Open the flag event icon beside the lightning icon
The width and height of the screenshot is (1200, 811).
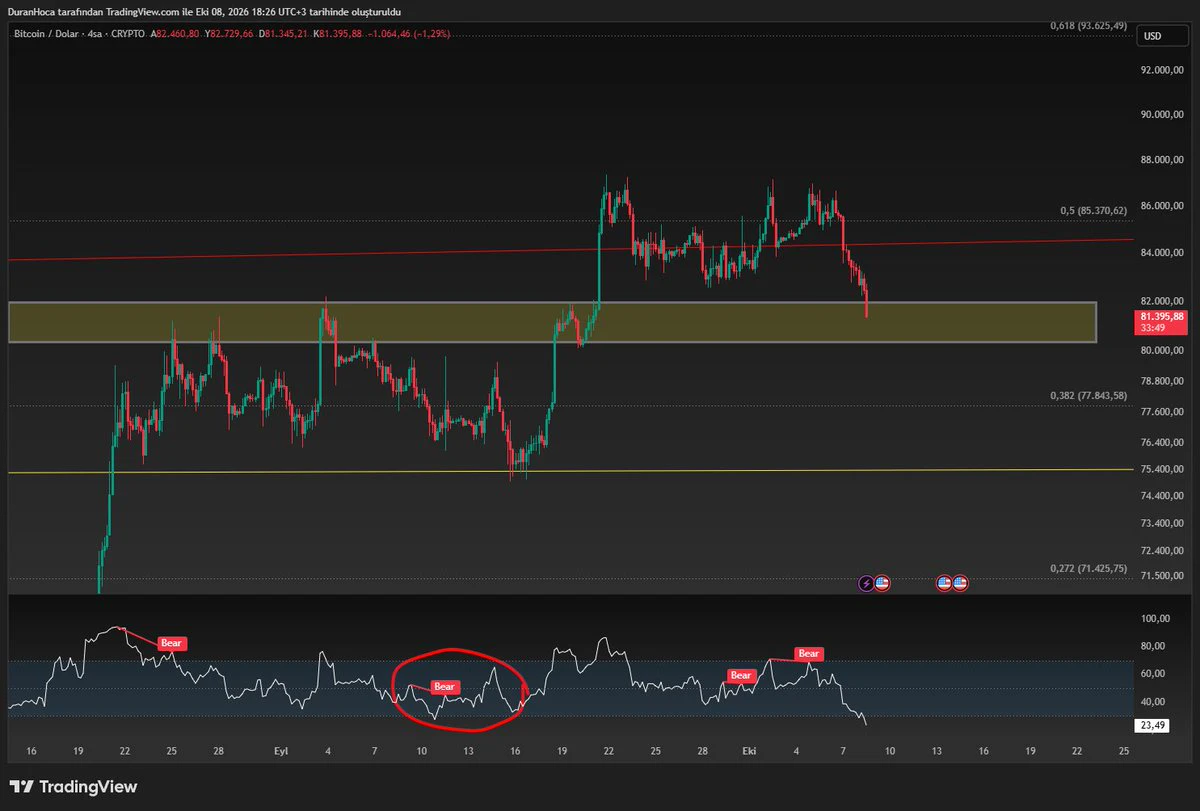pos(882,582)
